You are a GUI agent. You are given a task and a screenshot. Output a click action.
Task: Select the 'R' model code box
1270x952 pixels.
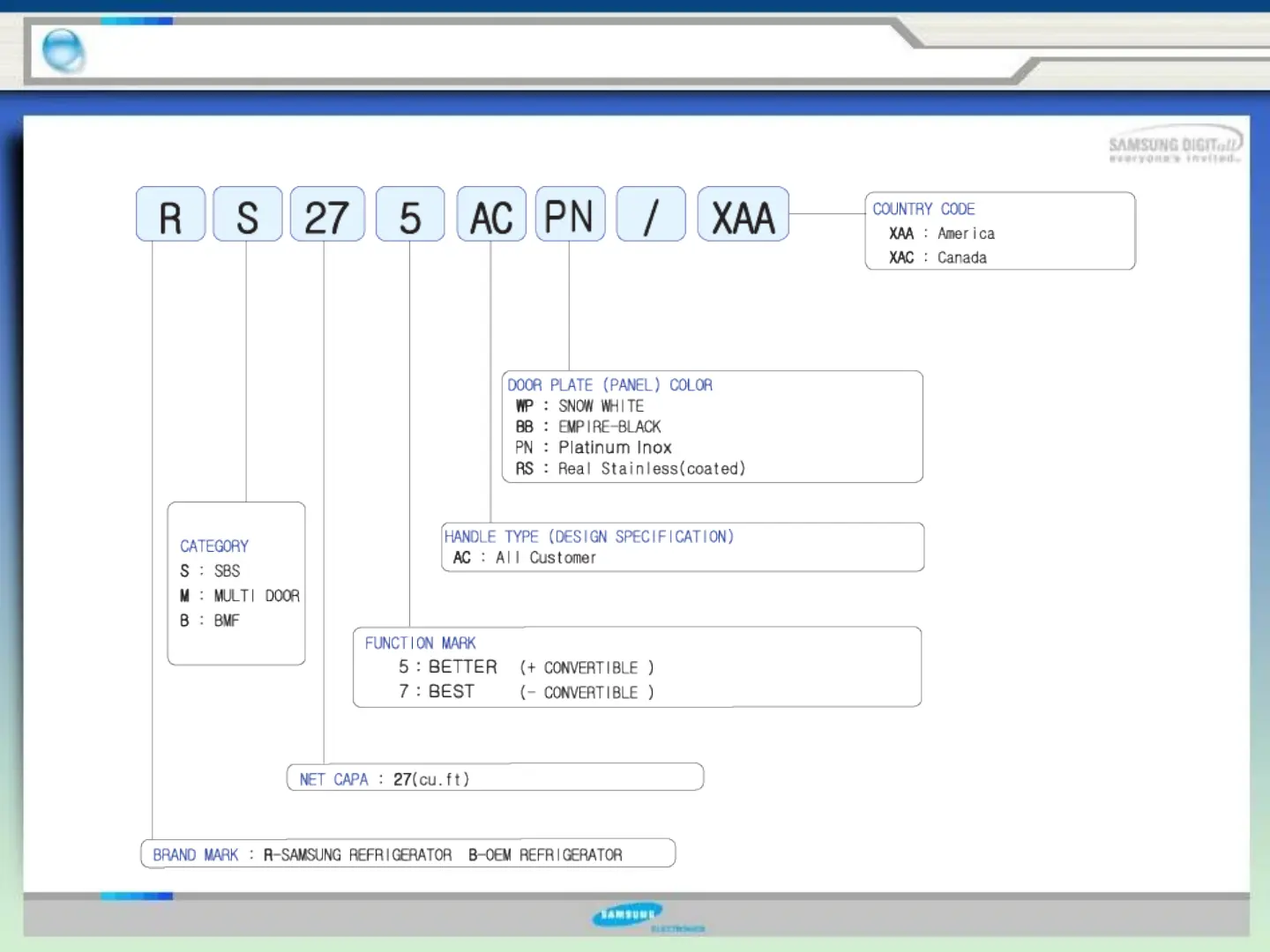coord(170,214)
